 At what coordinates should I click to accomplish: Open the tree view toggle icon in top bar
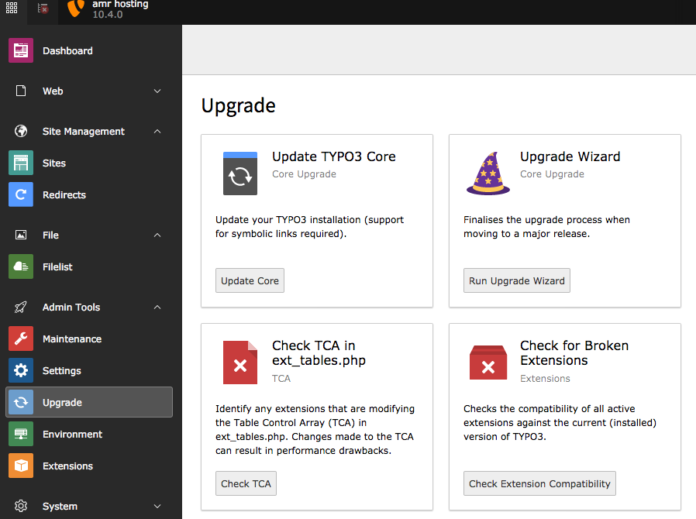tap(43, 8)
